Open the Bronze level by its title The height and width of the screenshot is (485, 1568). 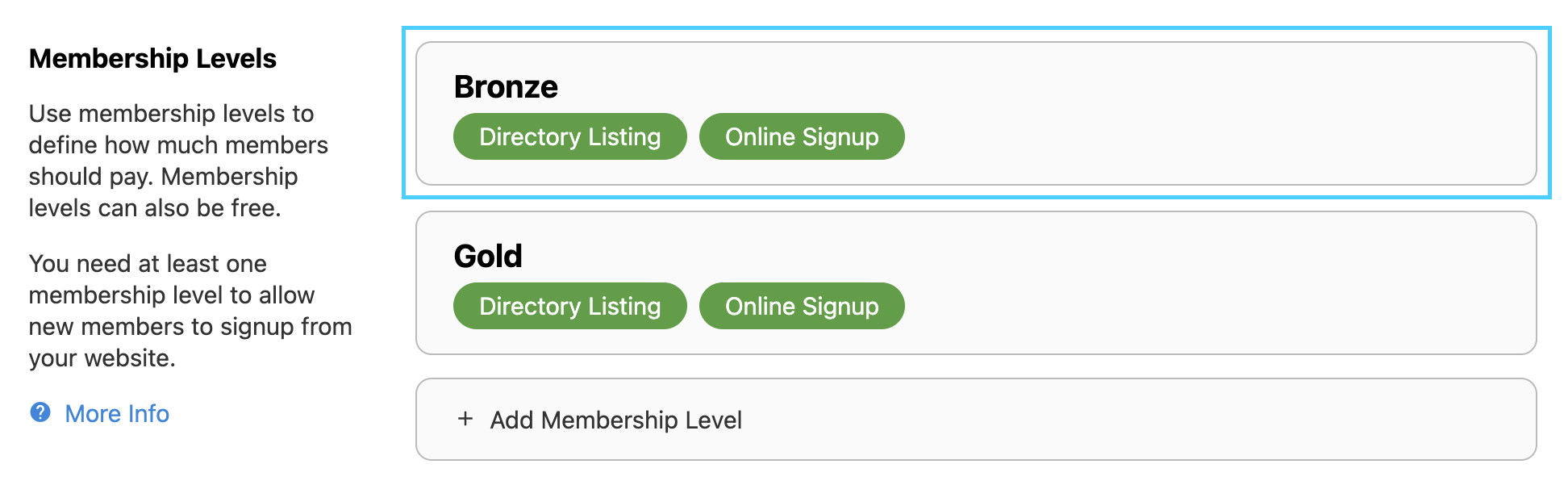click(506, 87)
